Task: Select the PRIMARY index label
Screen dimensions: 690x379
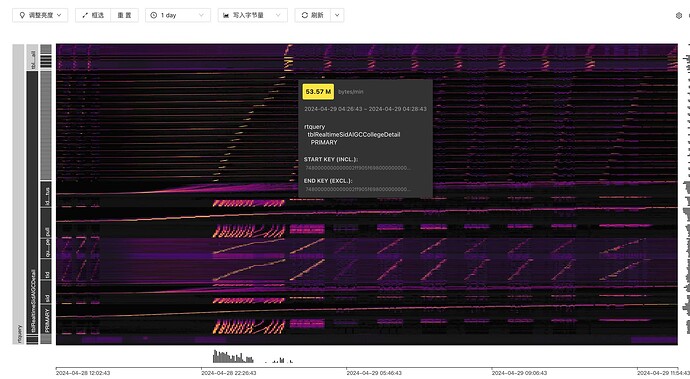Action: (46, 320)
